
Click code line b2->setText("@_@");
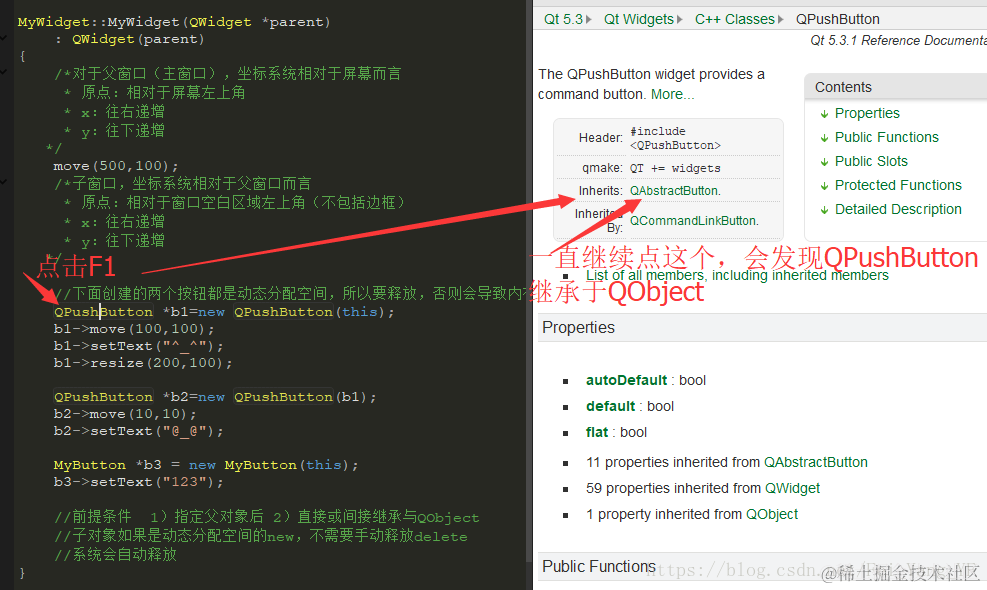138,431
